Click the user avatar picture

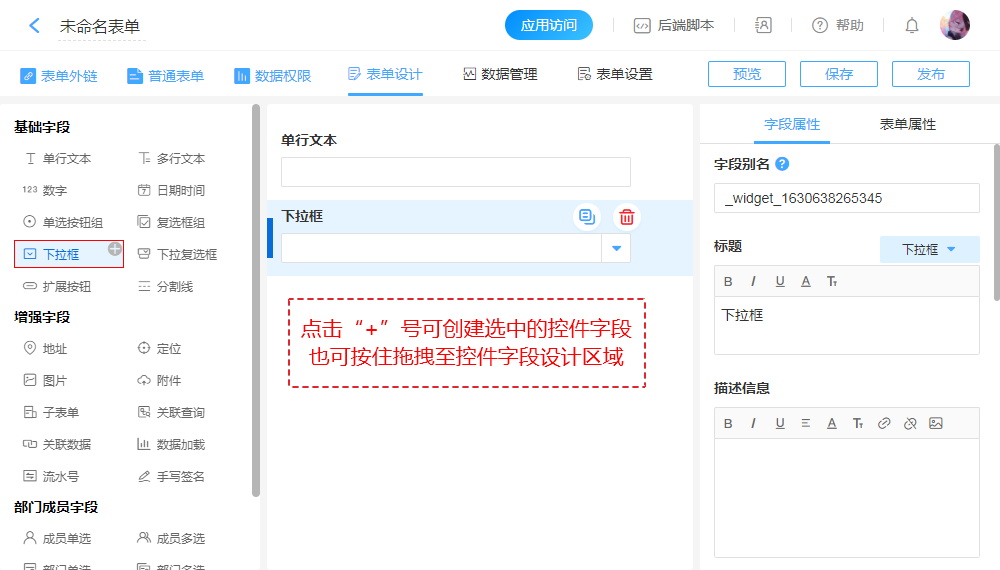tap(954, 26)
